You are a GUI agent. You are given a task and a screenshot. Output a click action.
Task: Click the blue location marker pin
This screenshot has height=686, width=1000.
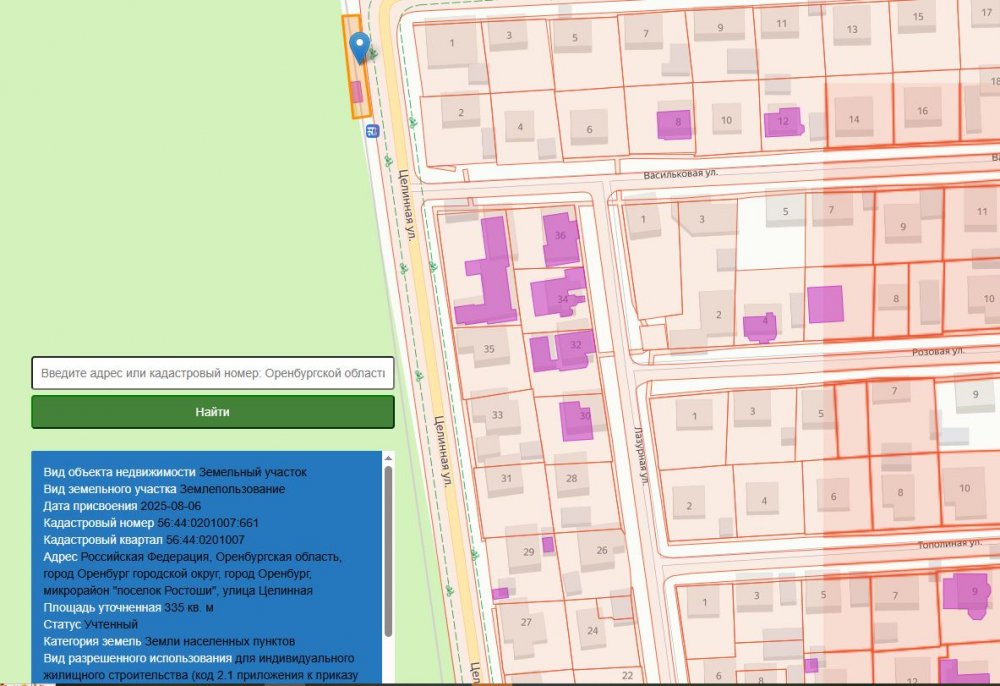(x=360, y=44)
